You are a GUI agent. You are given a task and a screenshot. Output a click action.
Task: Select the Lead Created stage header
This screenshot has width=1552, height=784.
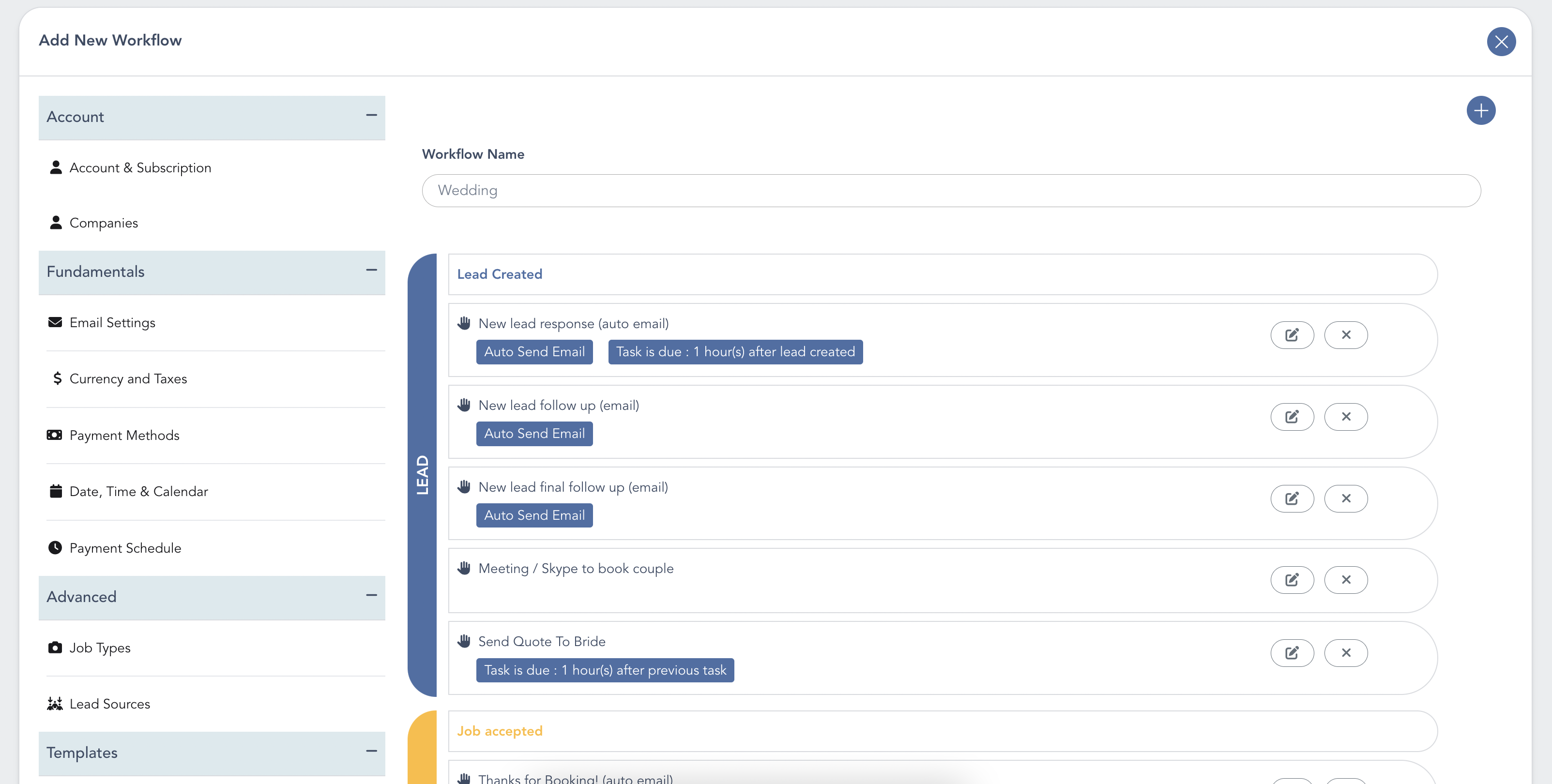click(942, 274)
